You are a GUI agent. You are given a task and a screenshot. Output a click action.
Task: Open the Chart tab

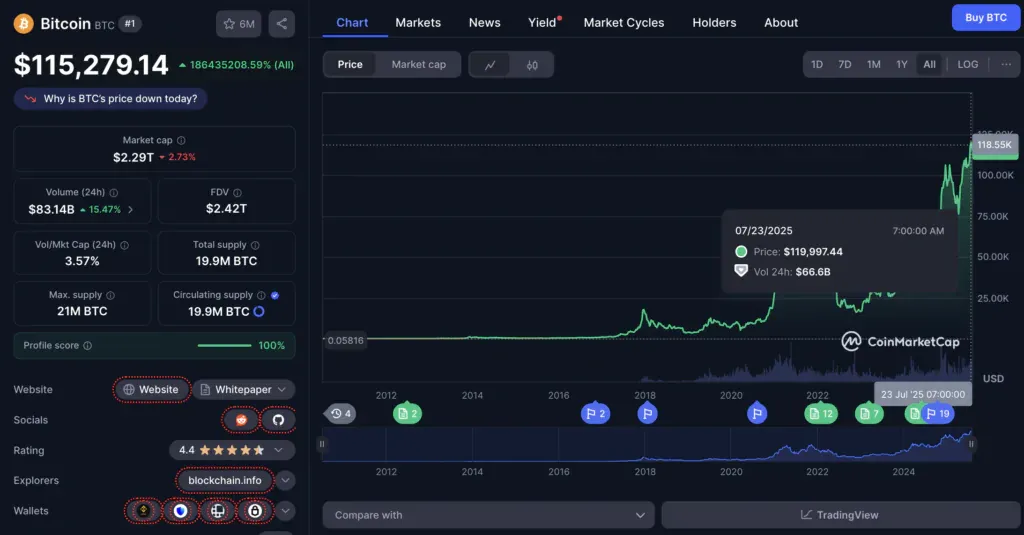[352, 22]
